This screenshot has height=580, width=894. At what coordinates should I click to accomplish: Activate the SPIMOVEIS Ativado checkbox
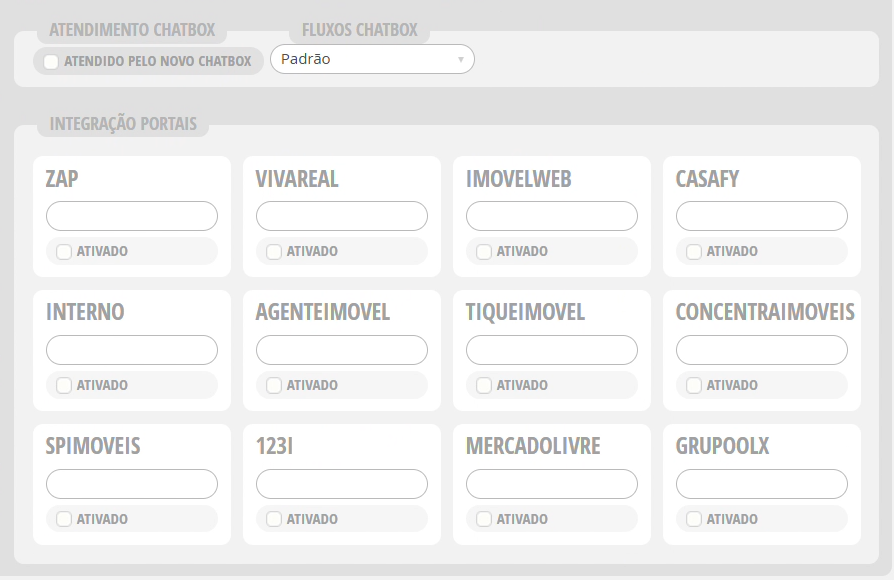tap(64, 519)
